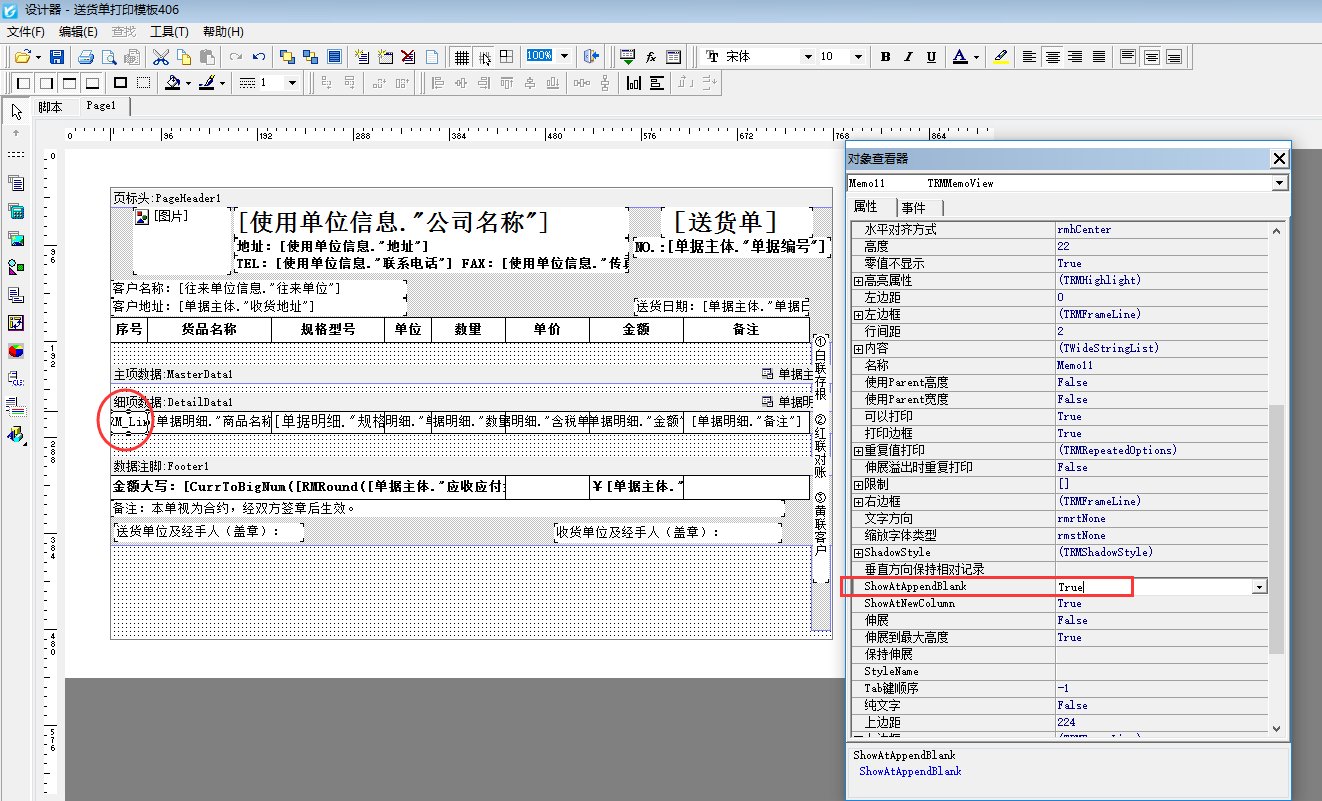This screenshot has width=1322, height=801.
Task: Open the font name dropdown 宋体
Action: click(808, 57)
